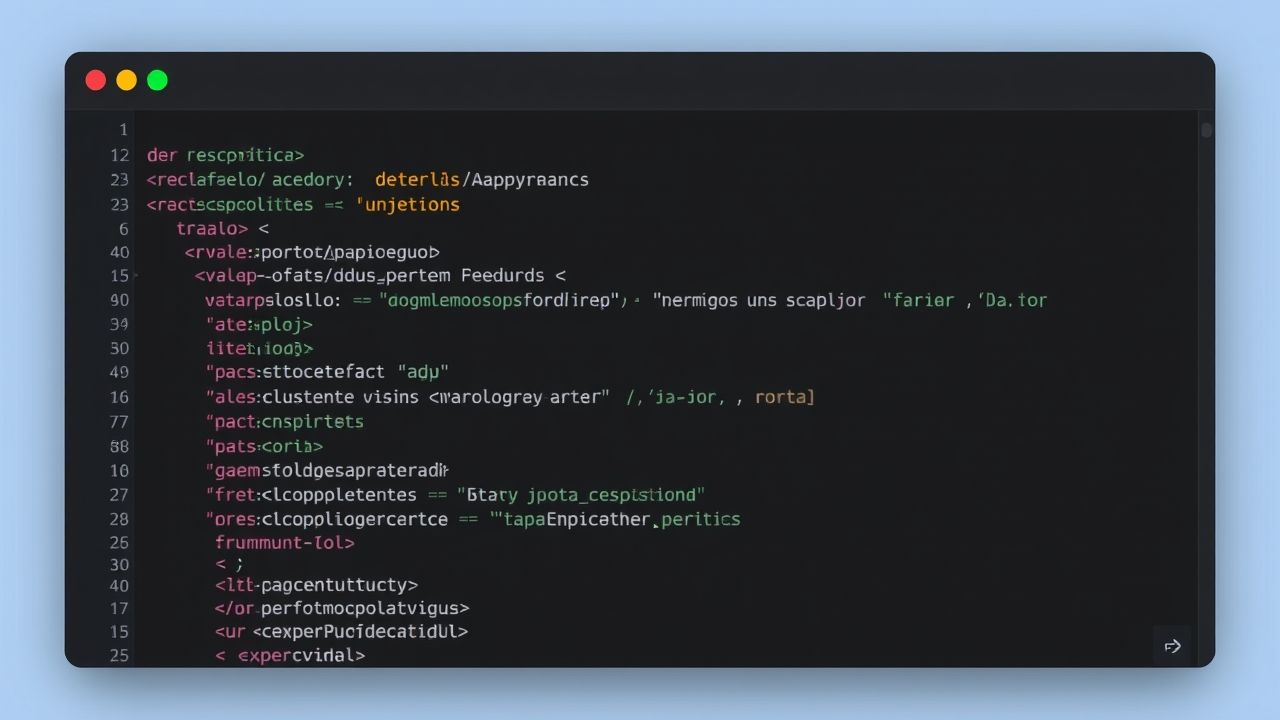Image resolution: width=1280 pixels, height=720 pixels.
Task: Click the code line "frumrnunt-tol>"
Action: pyautogui.click(x=285, y=543)
